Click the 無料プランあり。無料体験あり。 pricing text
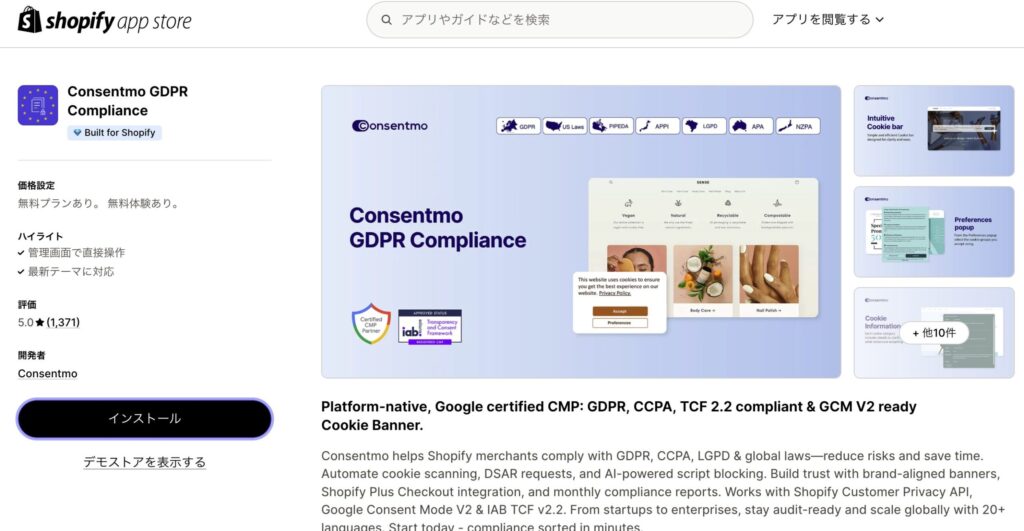The width and height of the screenshot is (1024, 531). [x=99, y=203]
